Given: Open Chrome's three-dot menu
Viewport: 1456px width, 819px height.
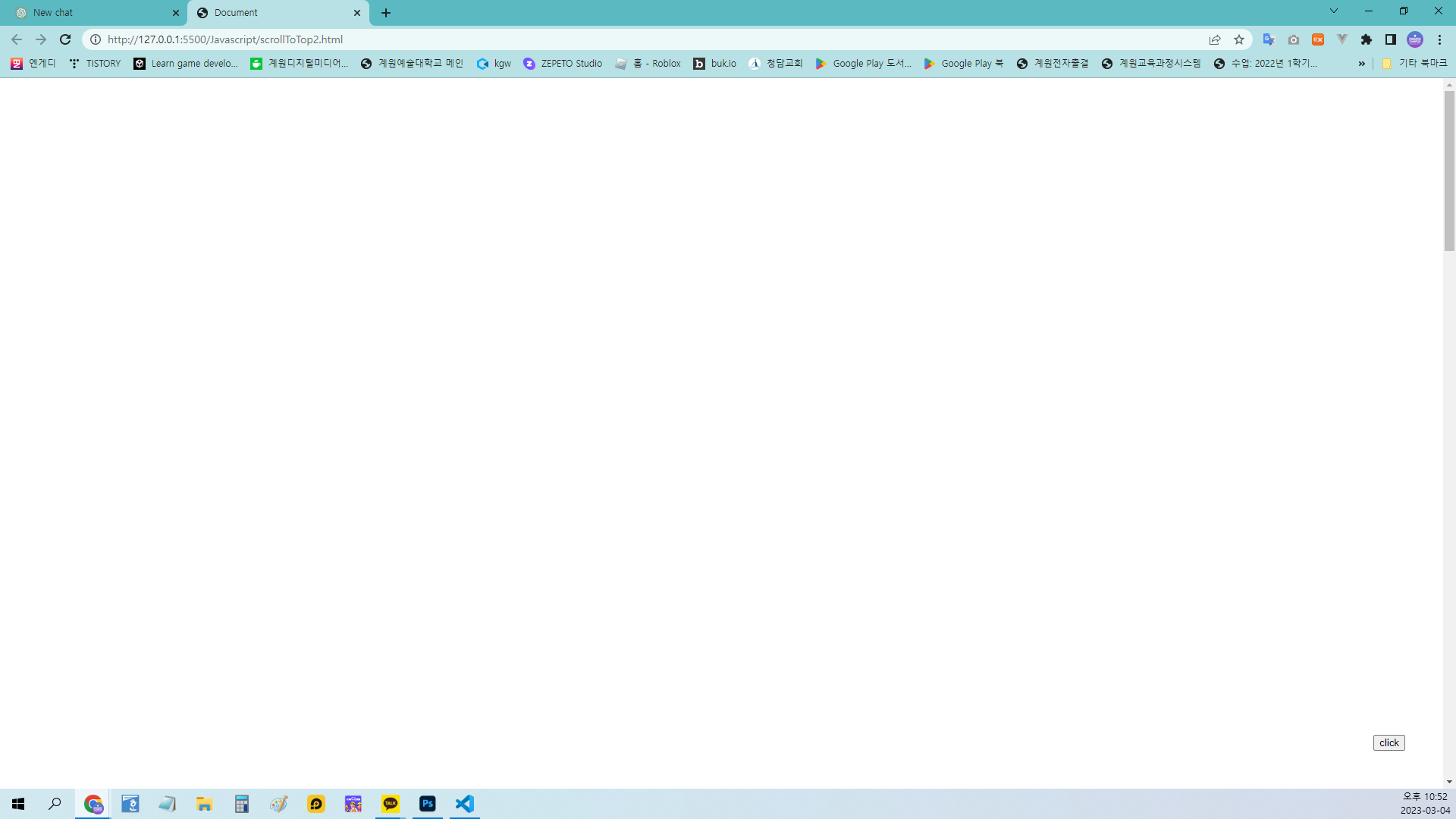Looking at the screenshot, I should pos(1439,39).
